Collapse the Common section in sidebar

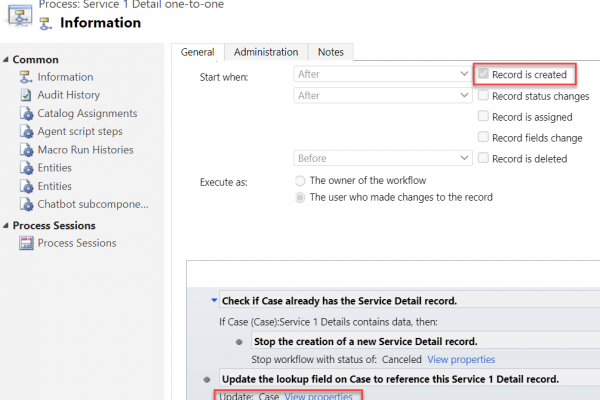pyautogui.click(x=6, y=60)
